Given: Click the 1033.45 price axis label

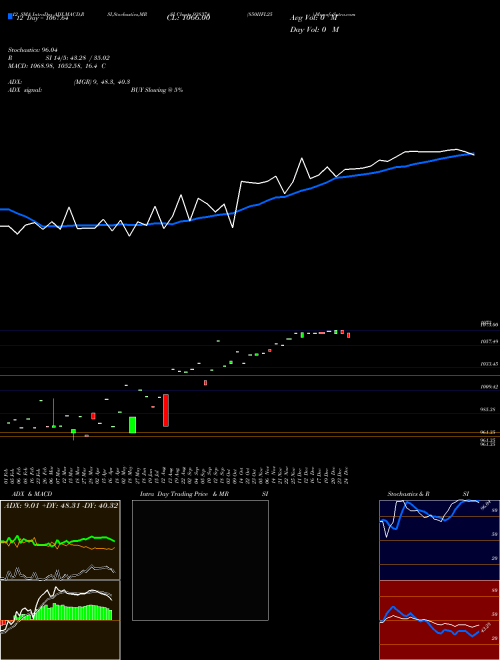Looking at the screenshot, I should tap(489, 364).
